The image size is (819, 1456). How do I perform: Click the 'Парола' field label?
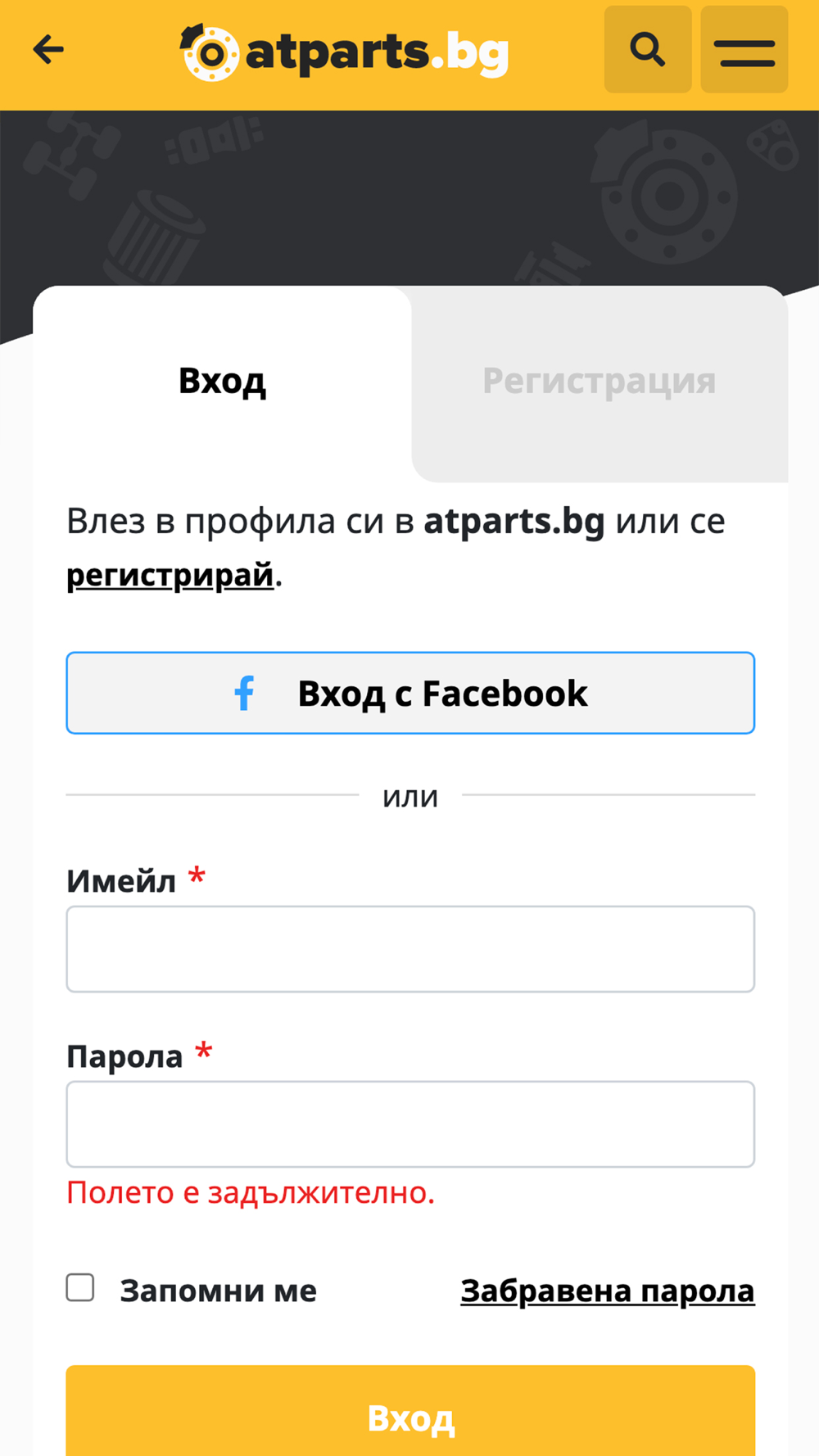click(x=124, y=1056)
